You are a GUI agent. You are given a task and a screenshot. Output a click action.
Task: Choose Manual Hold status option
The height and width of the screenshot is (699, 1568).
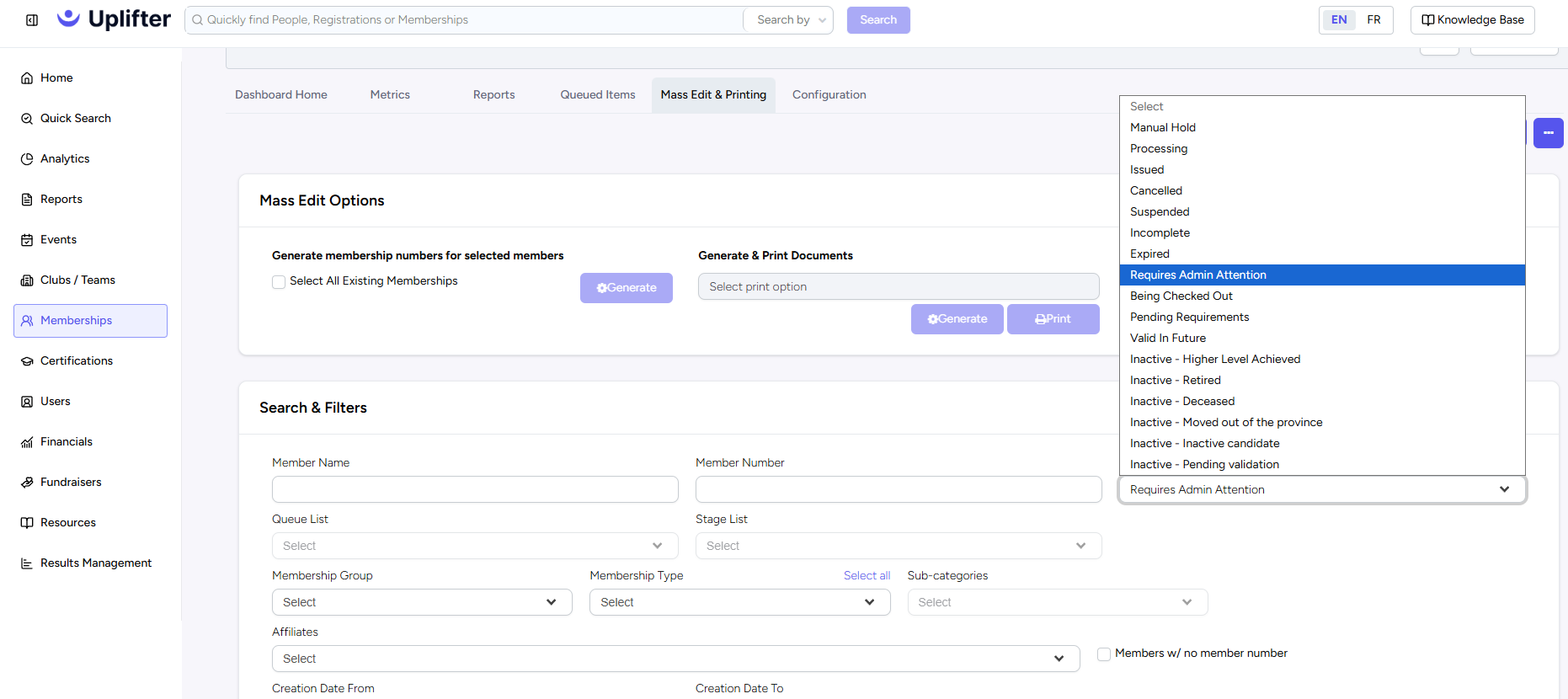[1322, 127]
